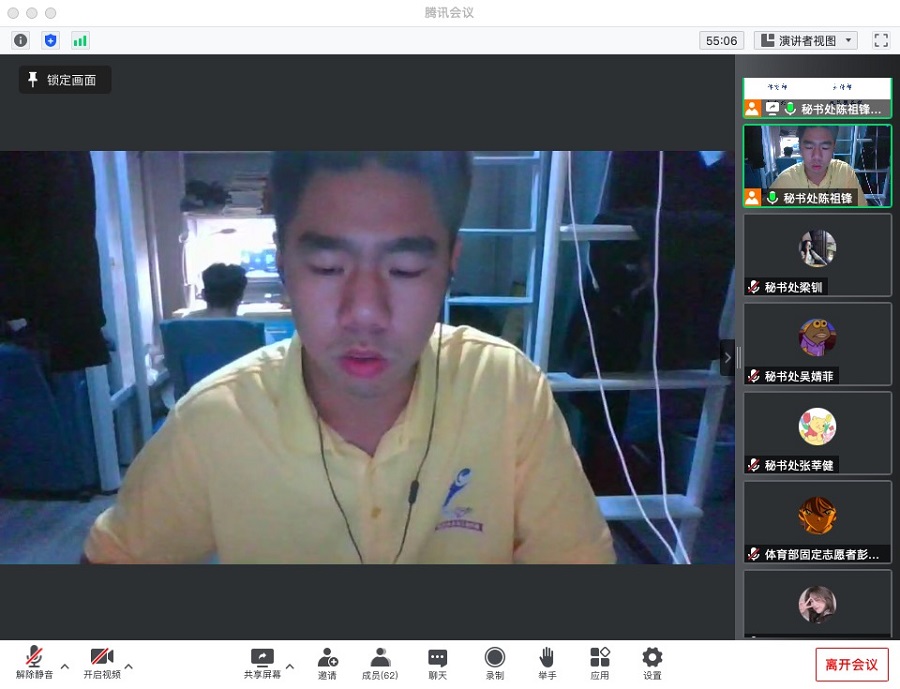900x689 pixels.
Task: Turn on camera with 开启视频
Action: point(102,662)
